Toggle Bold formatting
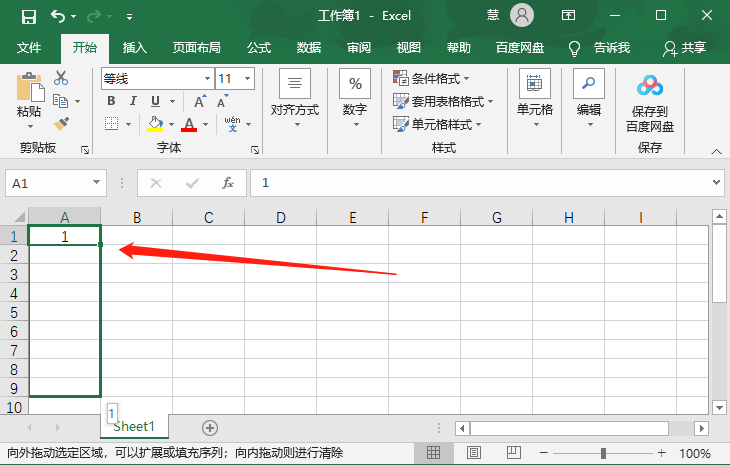Screen dimensions: 730x465 (x=111, y=101)
